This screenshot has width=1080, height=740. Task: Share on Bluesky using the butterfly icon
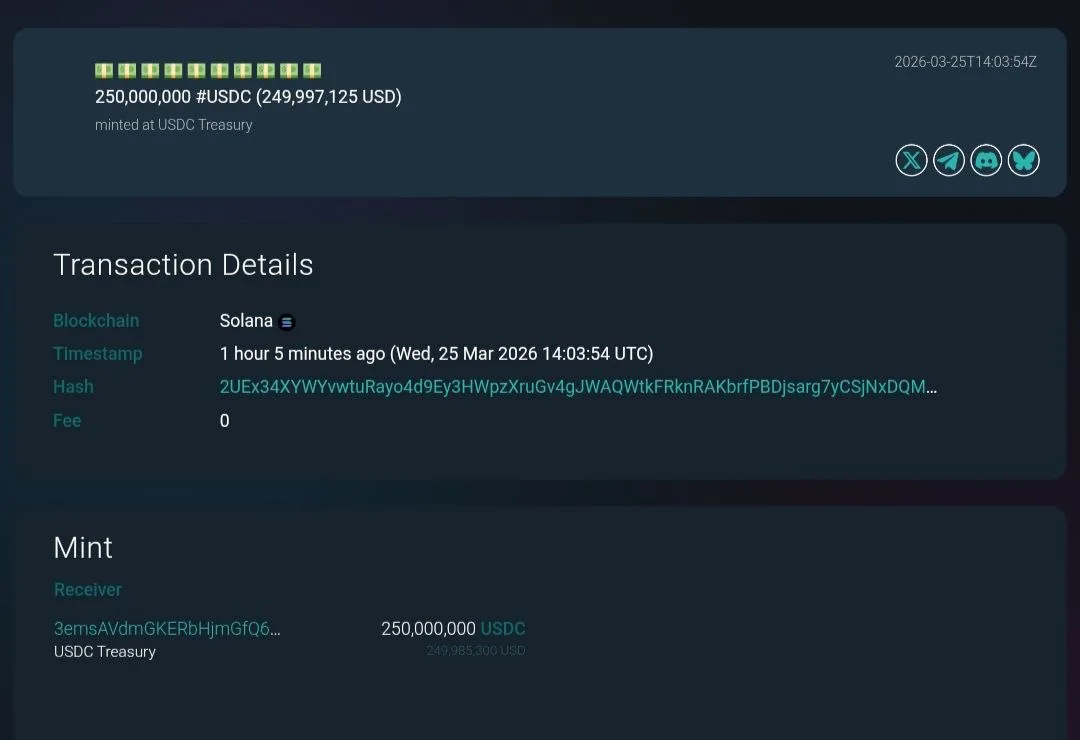click(1024, 160)
